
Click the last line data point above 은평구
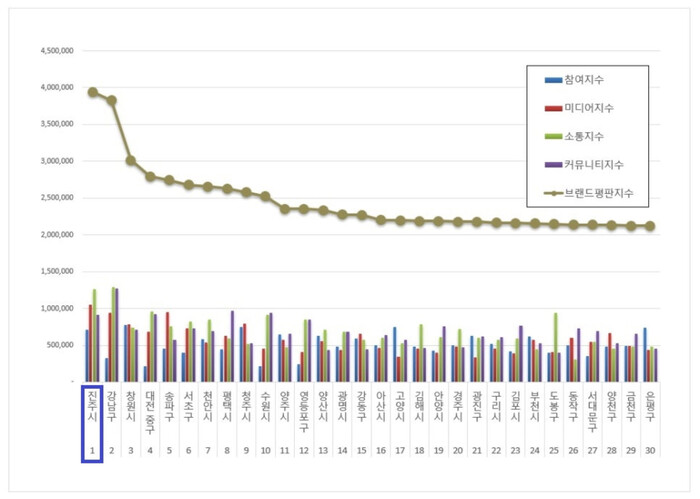point(650,226)
